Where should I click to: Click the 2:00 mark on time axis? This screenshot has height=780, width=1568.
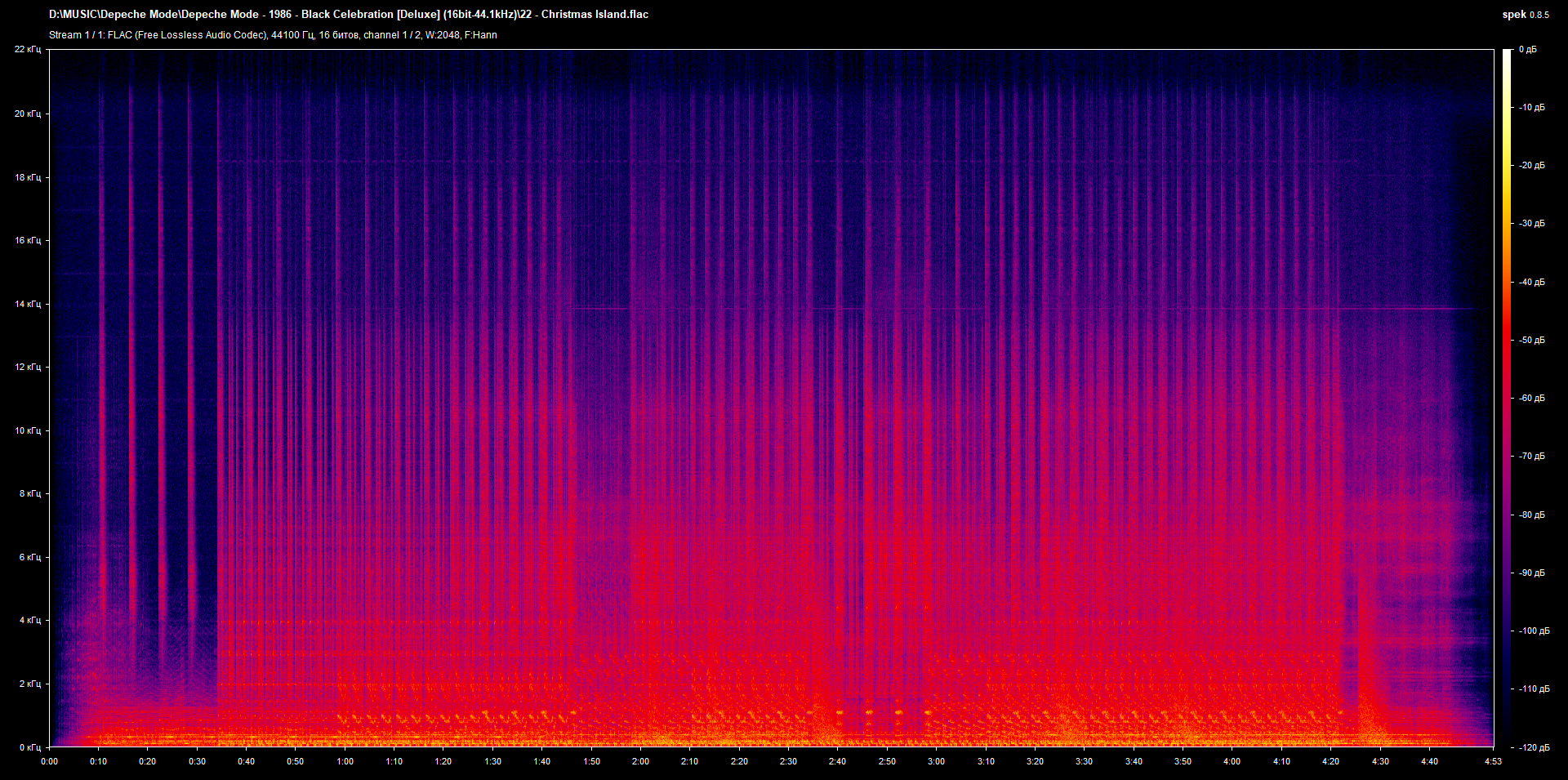coord(640,761)
